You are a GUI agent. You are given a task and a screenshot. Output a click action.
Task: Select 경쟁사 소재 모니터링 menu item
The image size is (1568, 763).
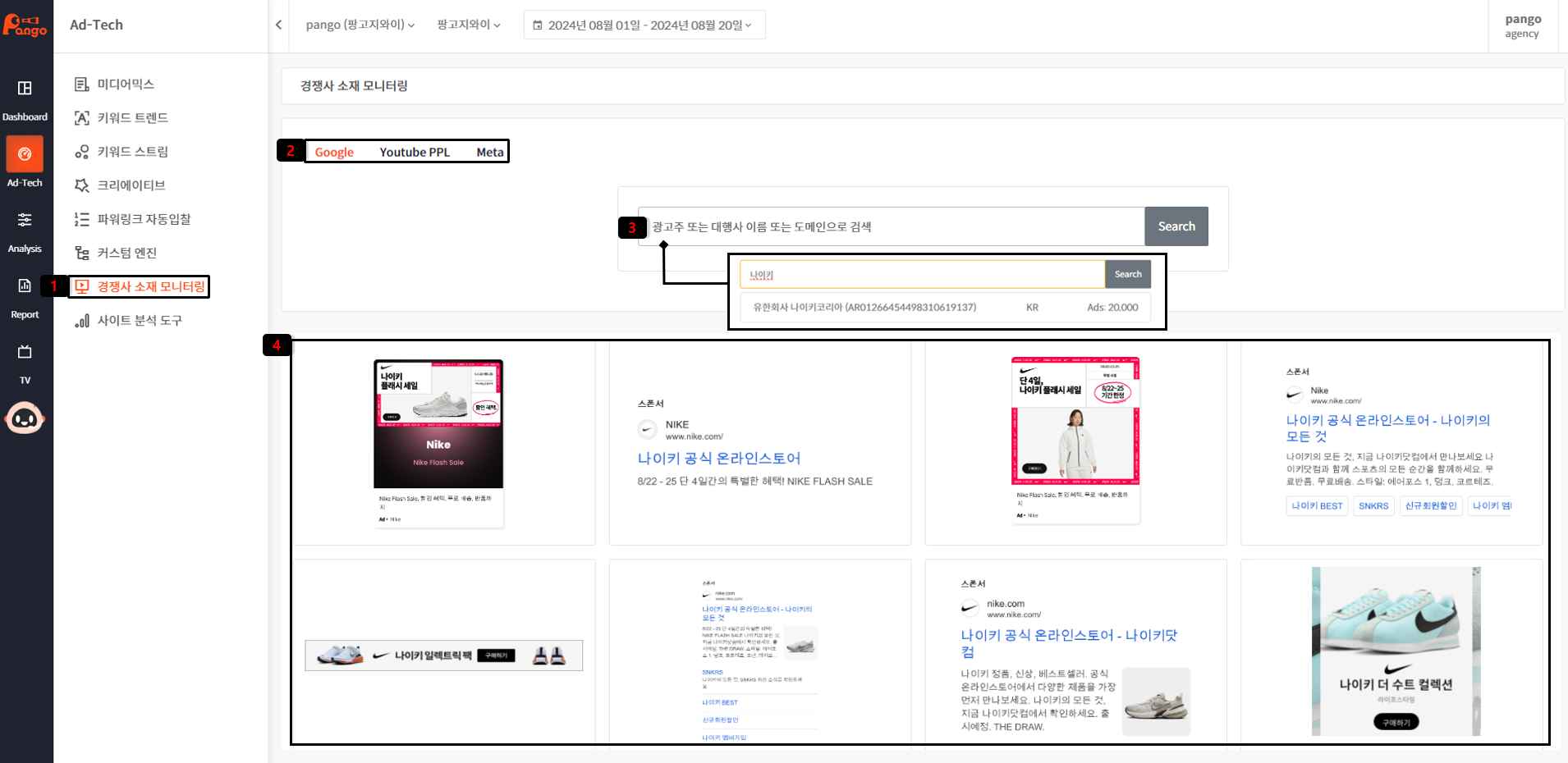pyautogui.click(x=151, y=286)
